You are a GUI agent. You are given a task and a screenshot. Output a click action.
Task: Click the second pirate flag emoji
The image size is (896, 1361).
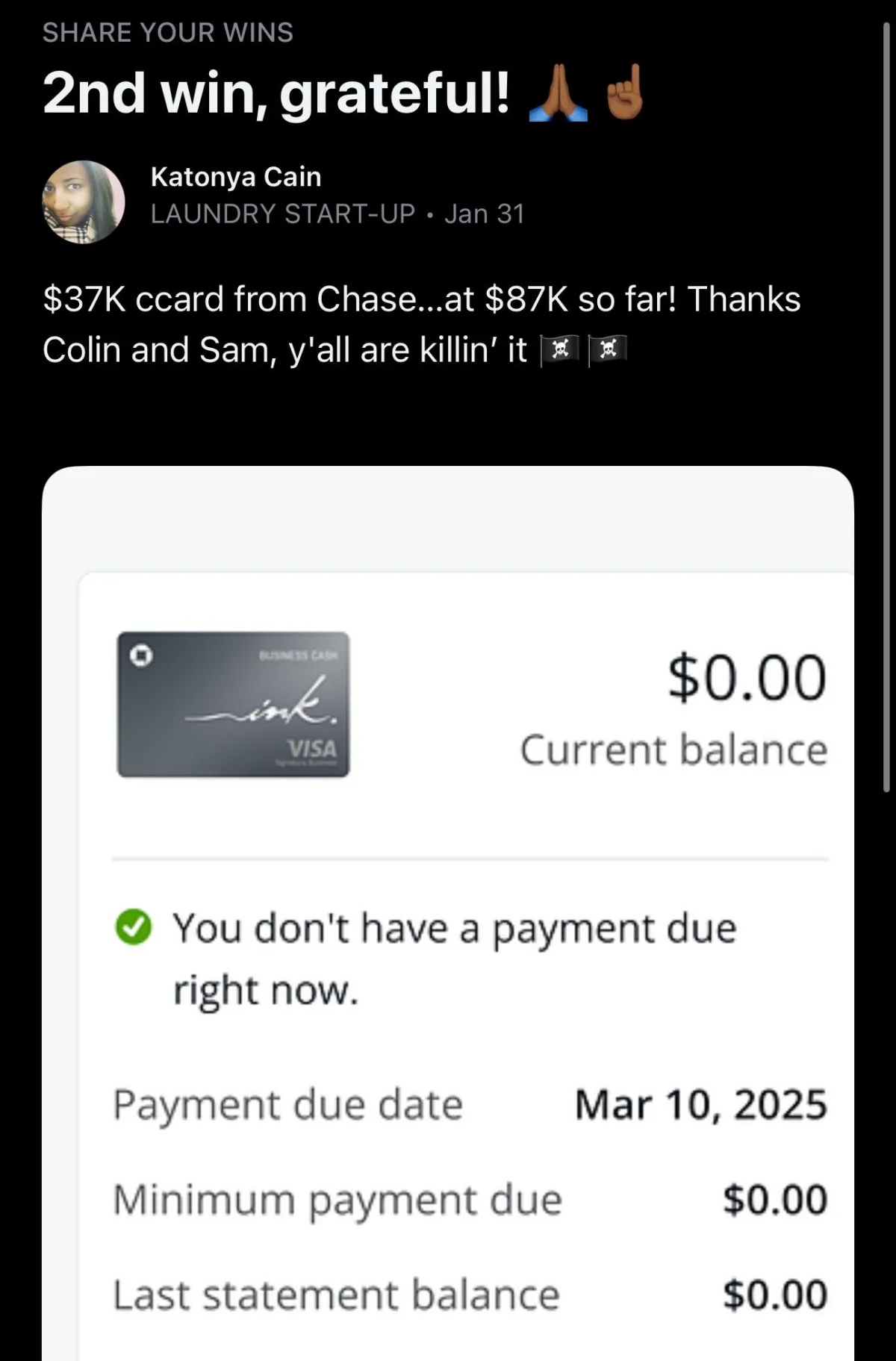[608, 349]
